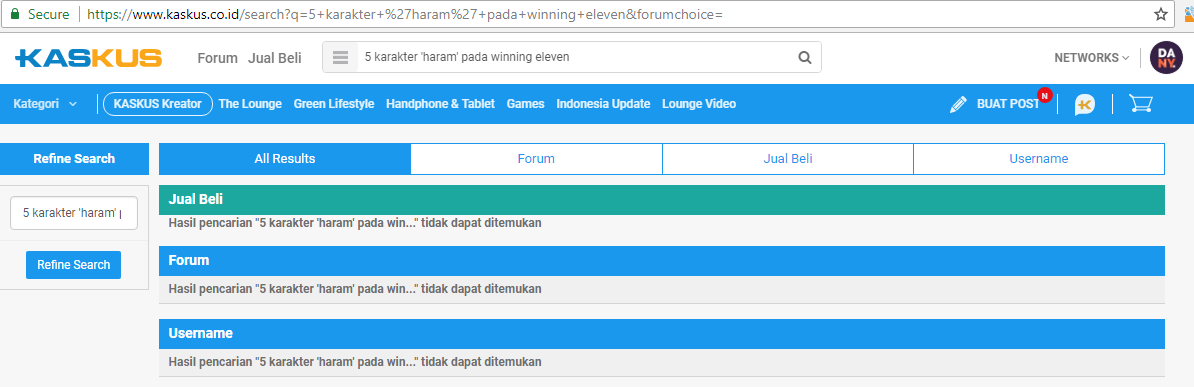Click the search magnifier icon

pos(804,57)
